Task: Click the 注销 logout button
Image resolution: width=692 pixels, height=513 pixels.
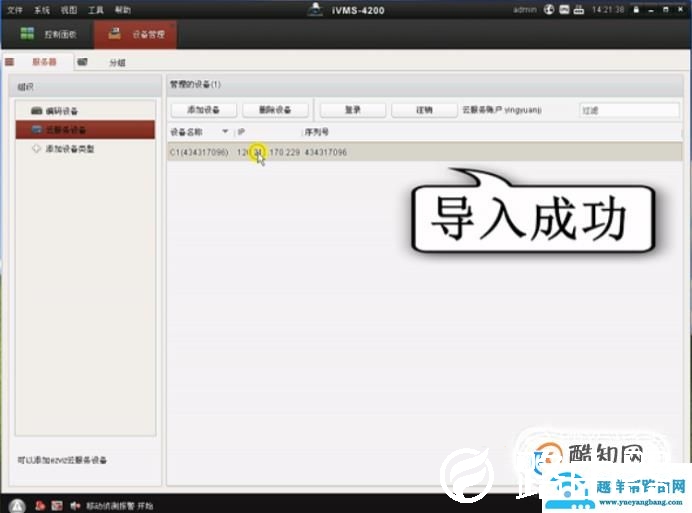Action: (424, 110)
